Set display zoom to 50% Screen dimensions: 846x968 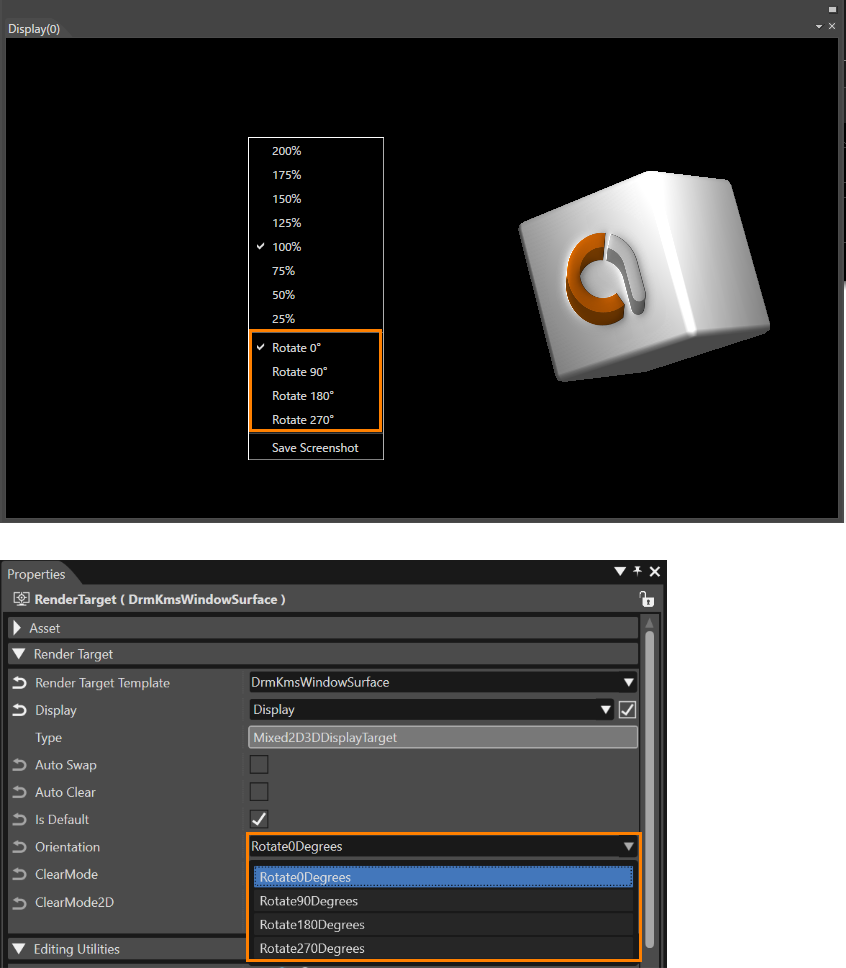316,295
